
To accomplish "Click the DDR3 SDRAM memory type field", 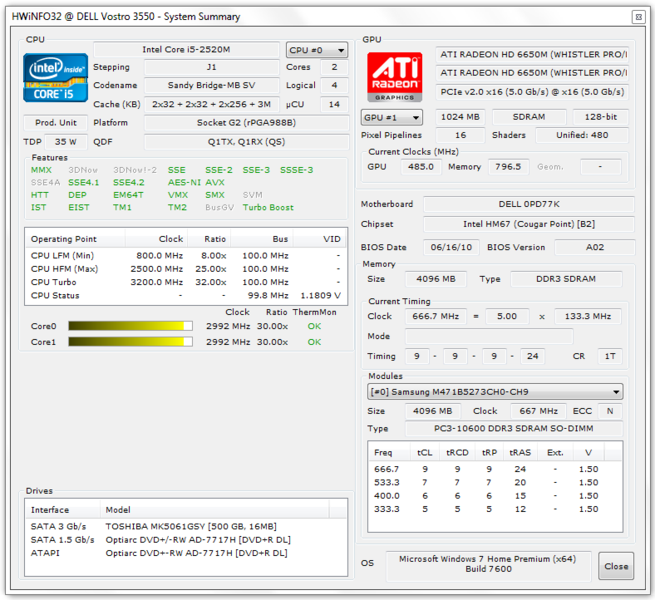I will coord(566,279).
